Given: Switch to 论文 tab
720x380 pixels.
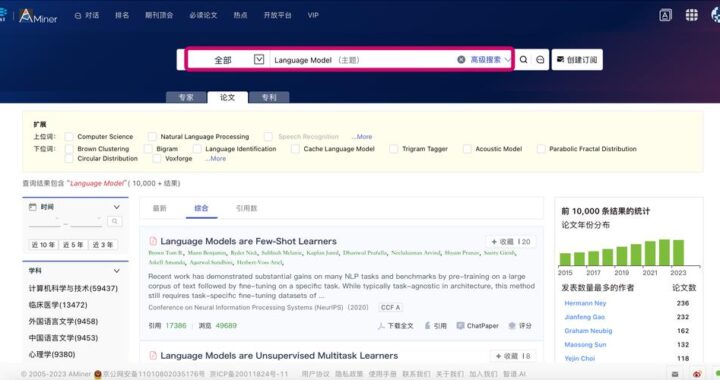Looking at the screenshot, I should pos(227,97).
